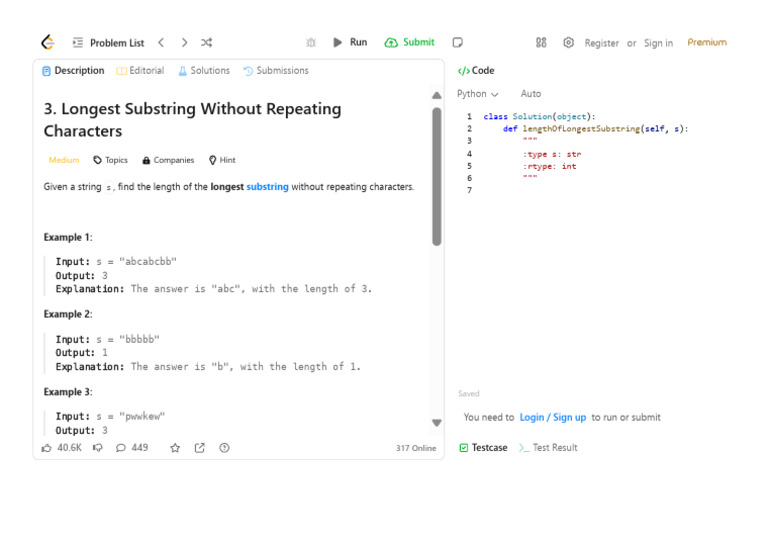Click inside the code editor line 7
768x543 pixels.
click(x=600, y=191)
